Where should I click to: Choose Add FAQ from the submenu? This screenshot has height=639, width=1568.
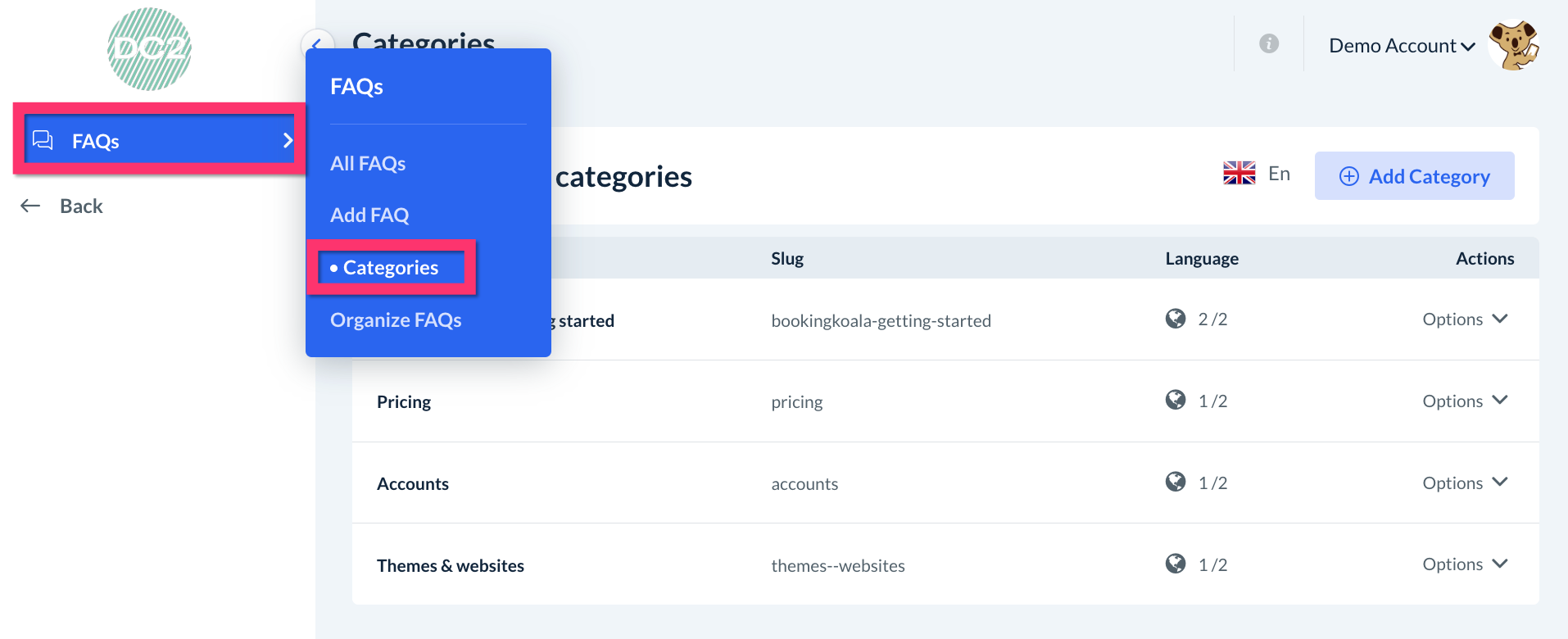point(369,215)
